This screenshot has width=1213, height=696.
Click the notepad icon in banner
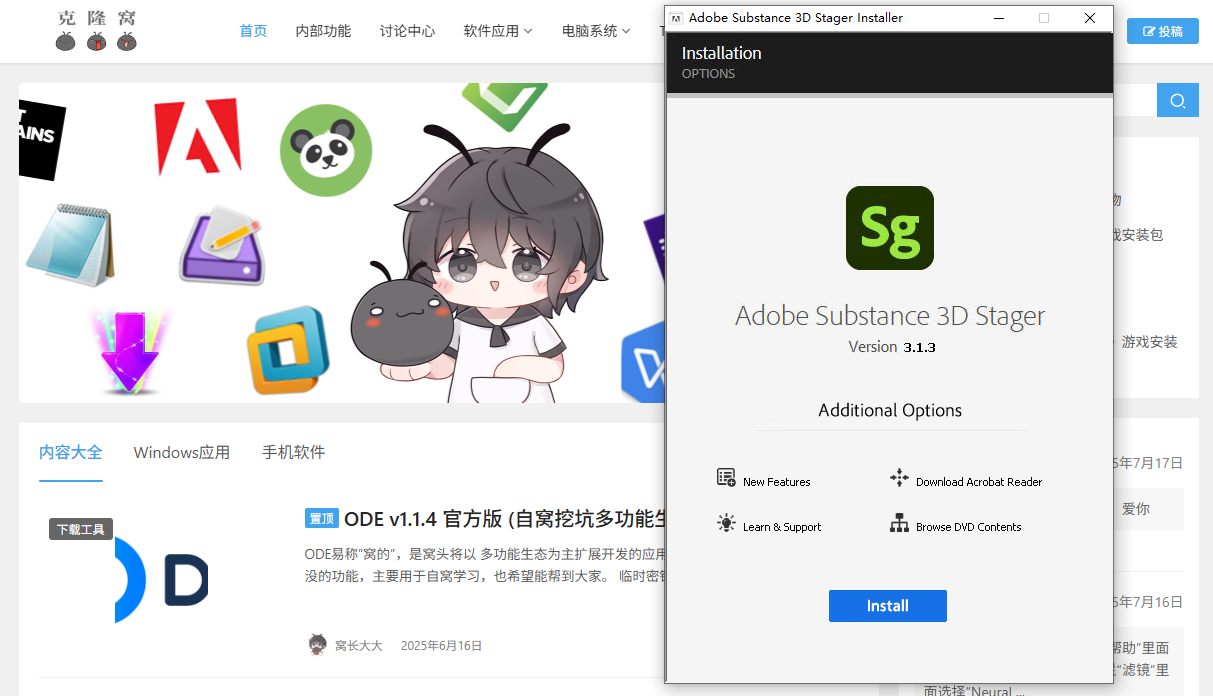coord(71,243)
